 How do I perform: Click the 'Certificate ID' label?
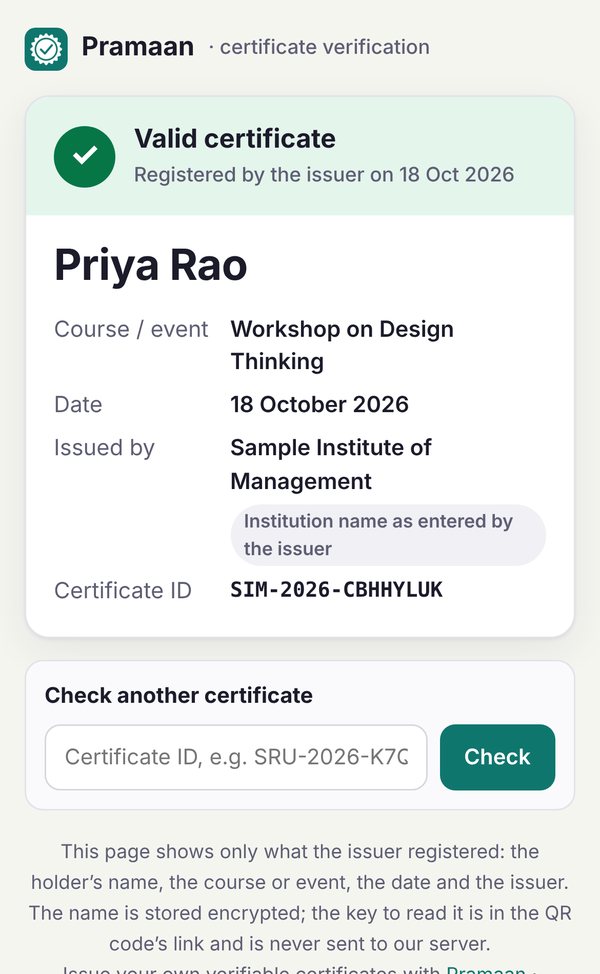pyautogui.click(x=123, y=590)
